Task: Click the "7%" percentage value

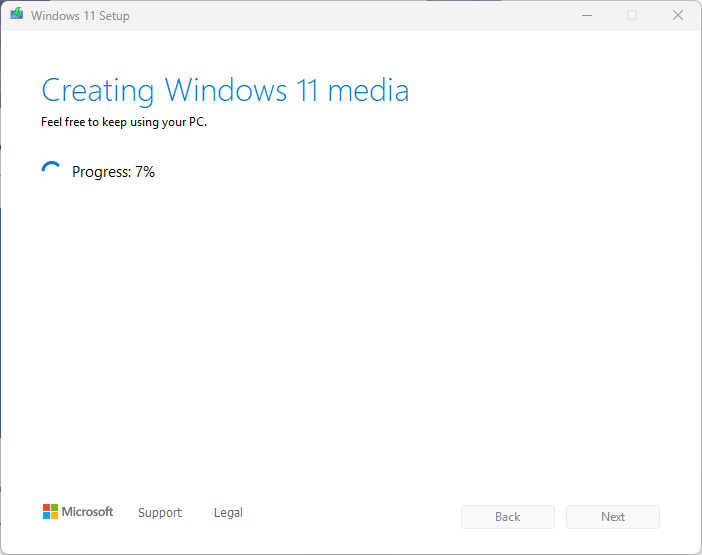Action: [x=145, y=172]
